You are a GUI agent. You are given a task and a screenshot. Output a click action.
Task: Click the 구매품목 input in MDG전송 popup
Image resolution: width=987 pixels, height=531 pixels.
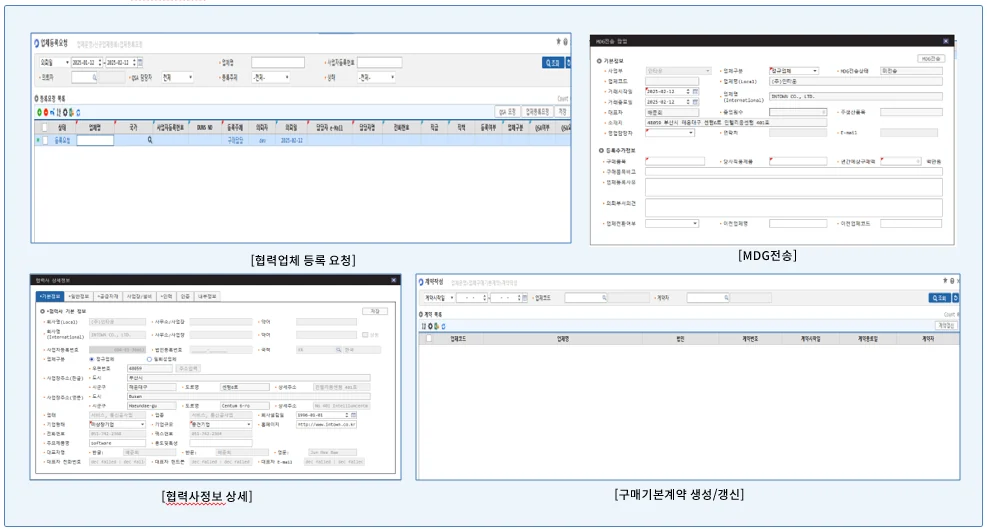click(675, 161)
